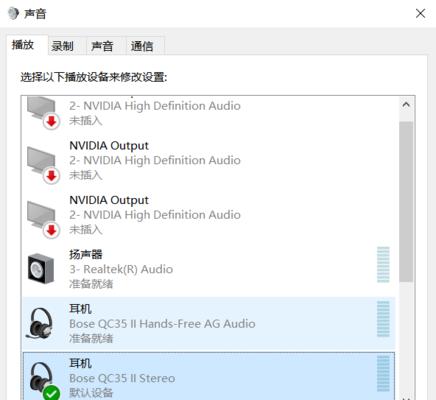Click the scrollbar up arrow
The height and width of the screenshot is (400, 436).
[406, 105]
